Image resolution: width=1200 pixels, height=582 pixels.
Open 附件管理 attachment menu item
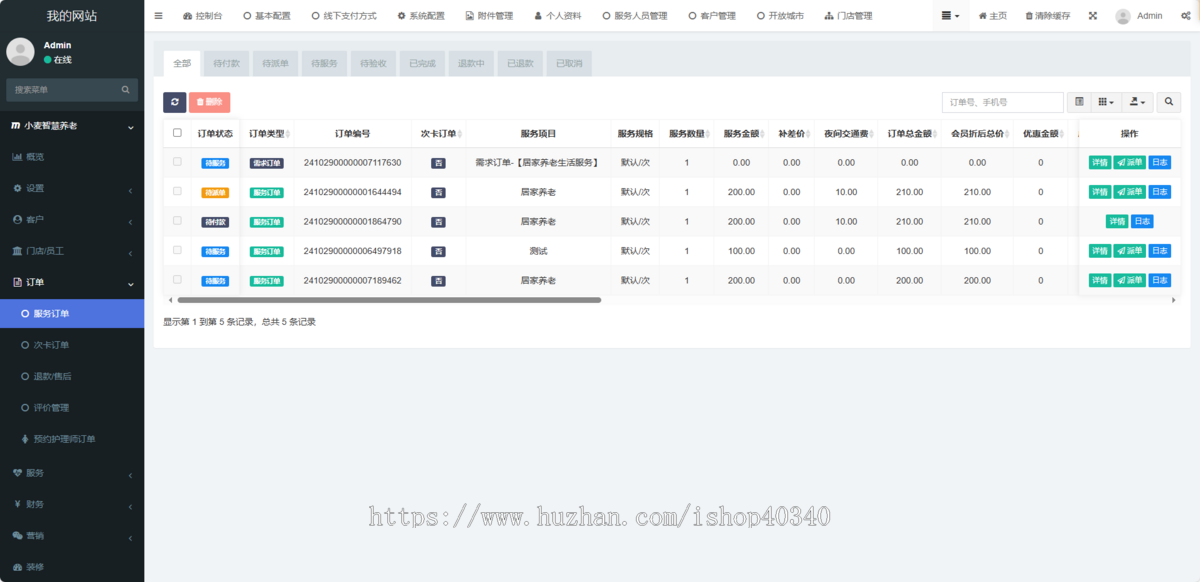489,16
